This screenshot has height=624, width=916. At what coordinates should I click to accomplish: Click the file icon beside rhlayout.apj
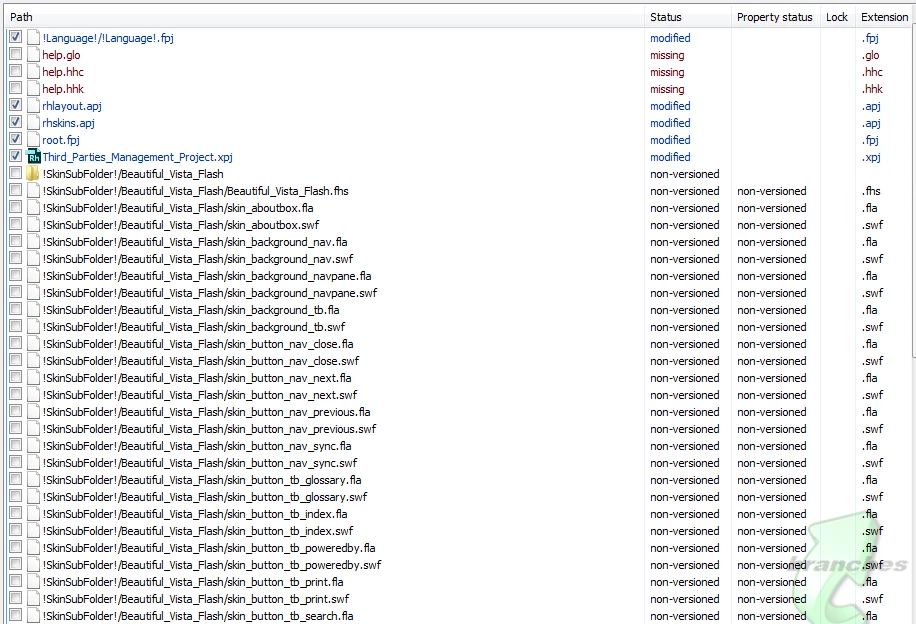33,106
